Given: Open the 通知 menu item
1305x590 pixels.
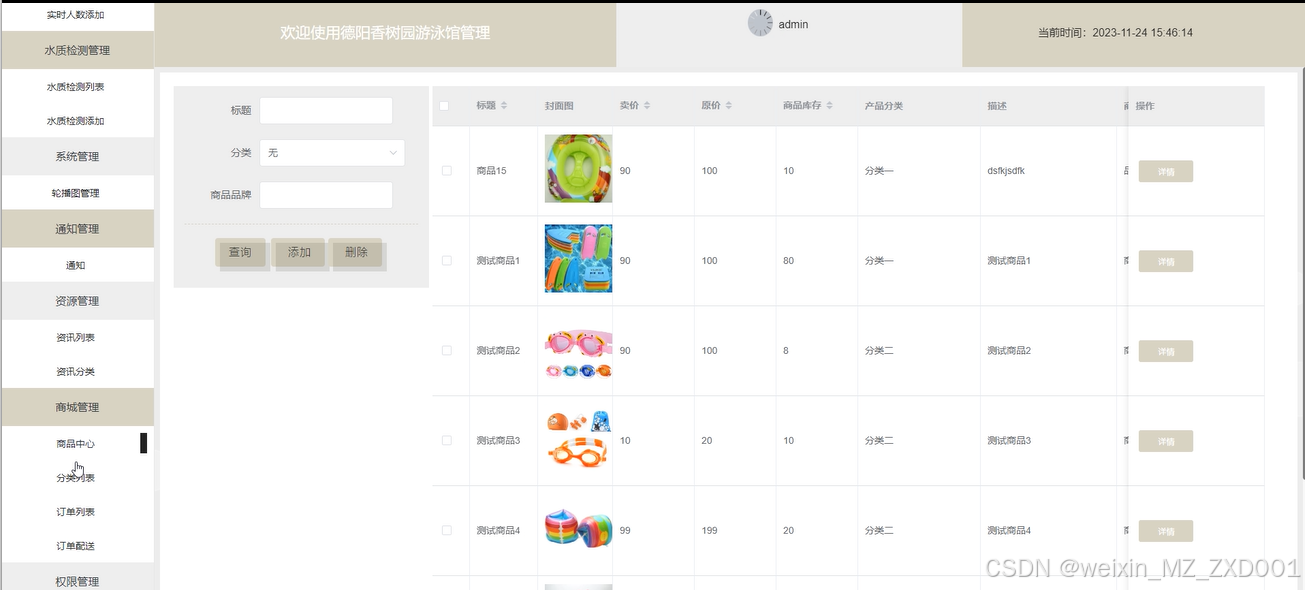Looking at the screenshot, I should click(76, 265).
